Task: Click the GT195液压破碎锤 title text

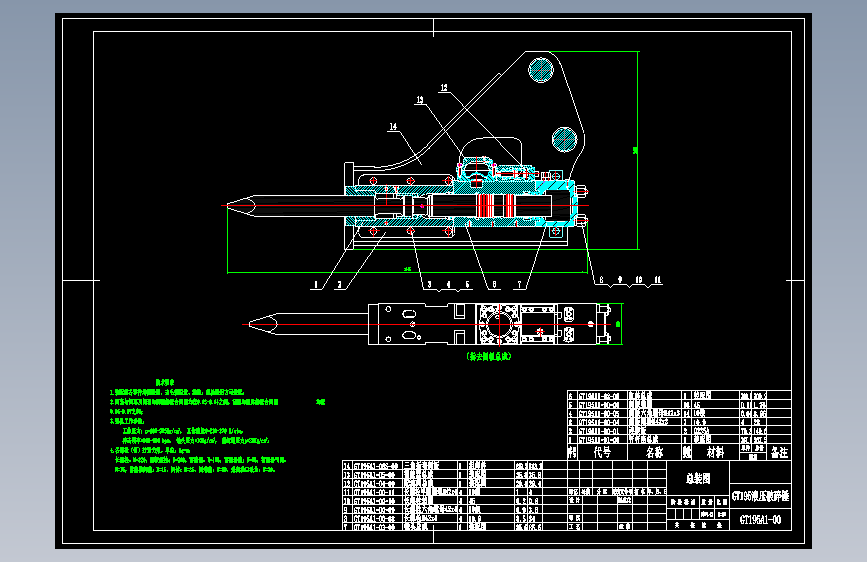Action: click(x=760, y=496)
